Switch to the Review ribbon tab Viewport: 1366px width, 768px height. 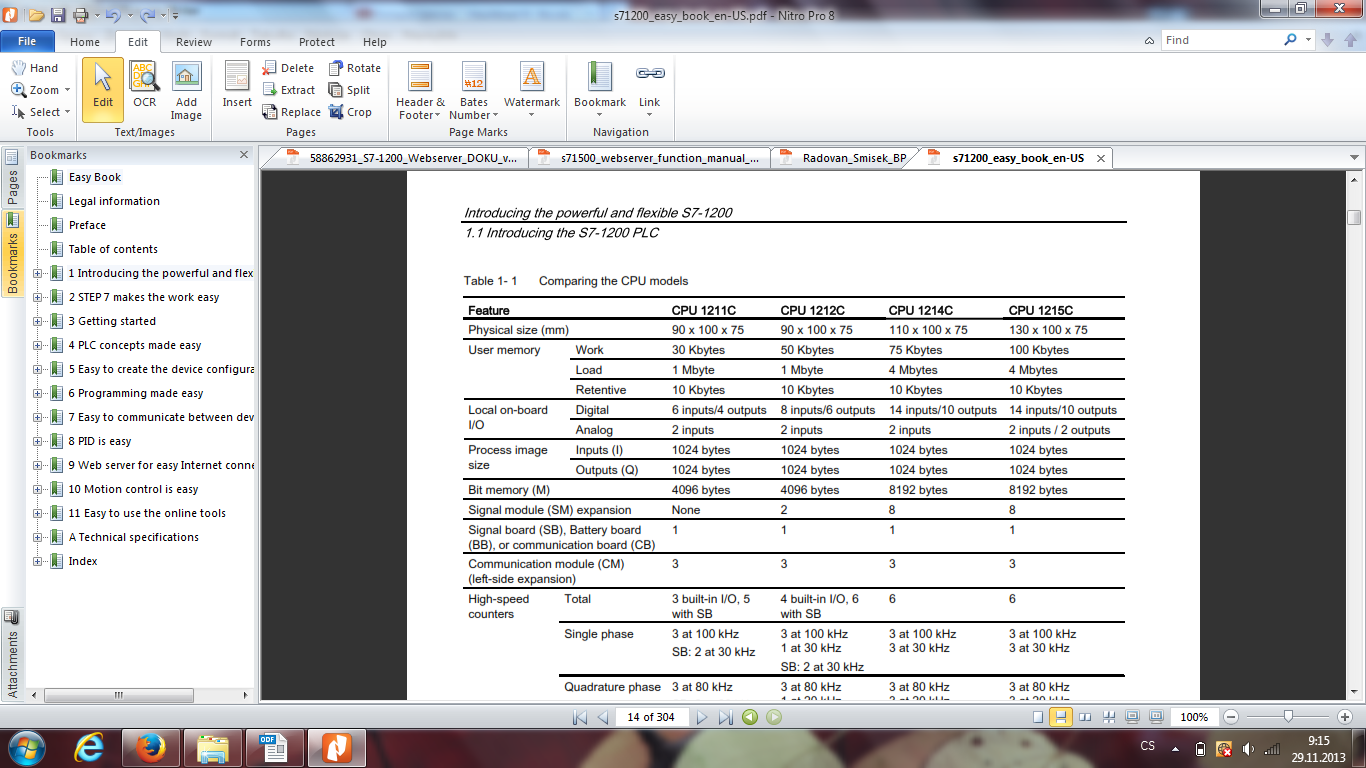(x=194, y=42)
